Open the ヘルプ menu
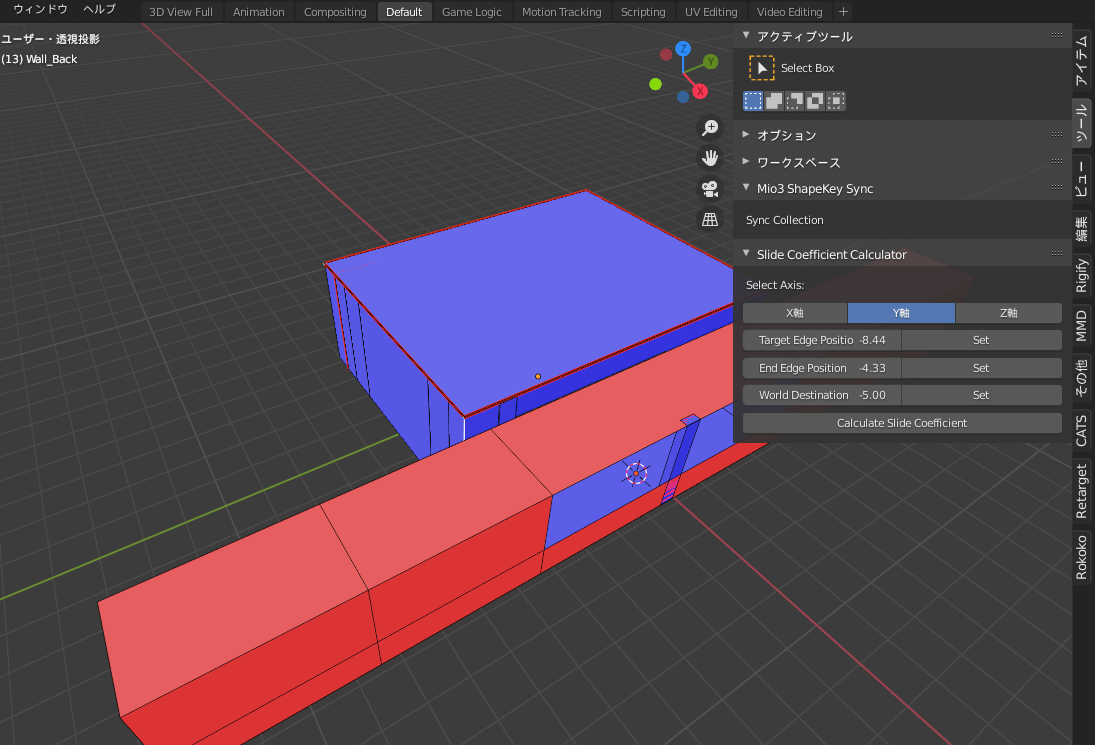 click(99, 9)
